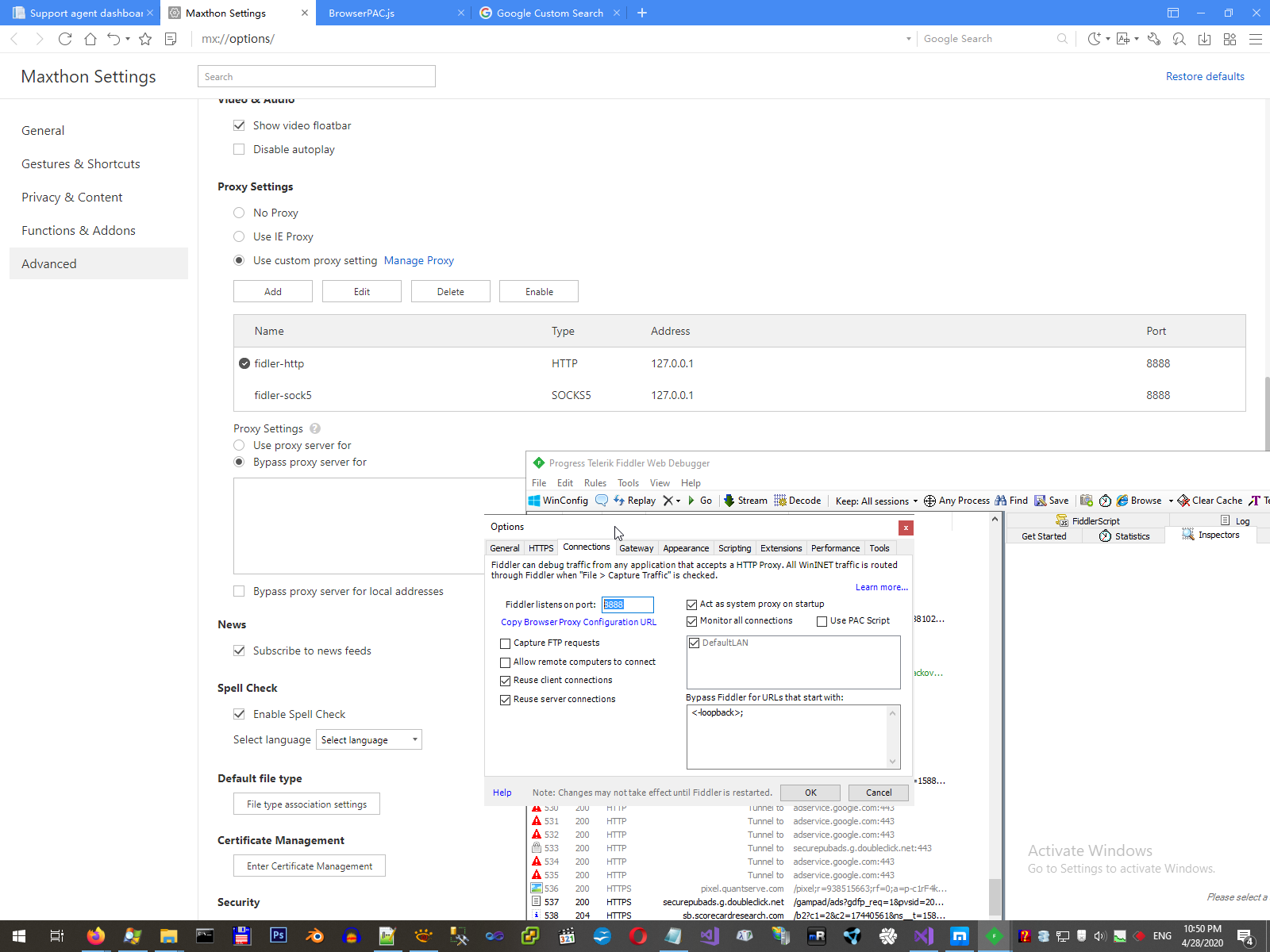
Task: Click the Add proxy button
Action: (273, 291)
